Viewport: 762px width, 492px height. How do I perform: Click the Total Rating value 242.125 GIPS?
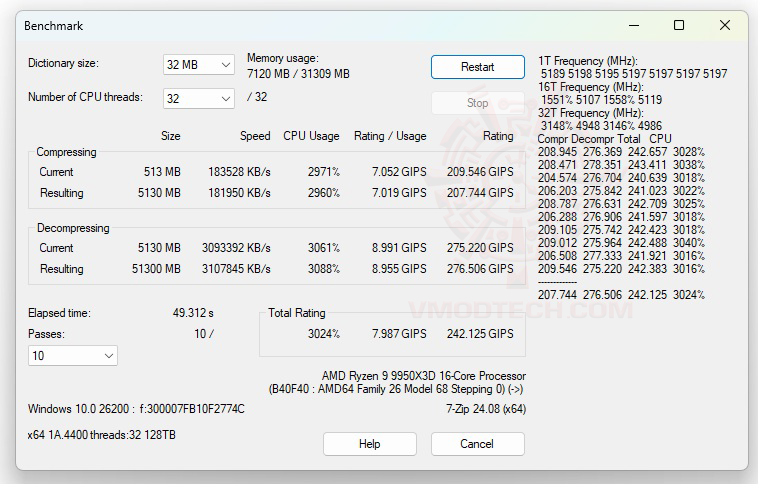(x=480, y=334)
